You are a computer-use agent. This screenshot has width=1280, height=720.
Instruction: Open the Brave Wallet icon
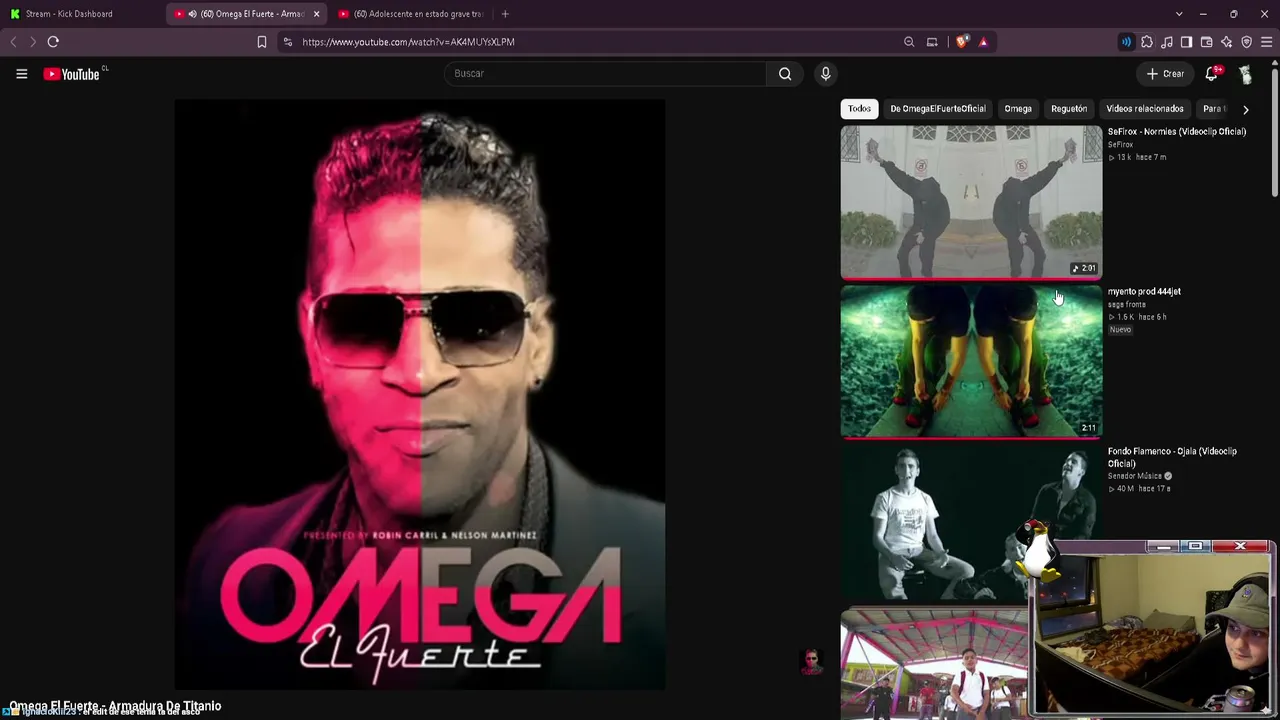tap(1206, 42)
